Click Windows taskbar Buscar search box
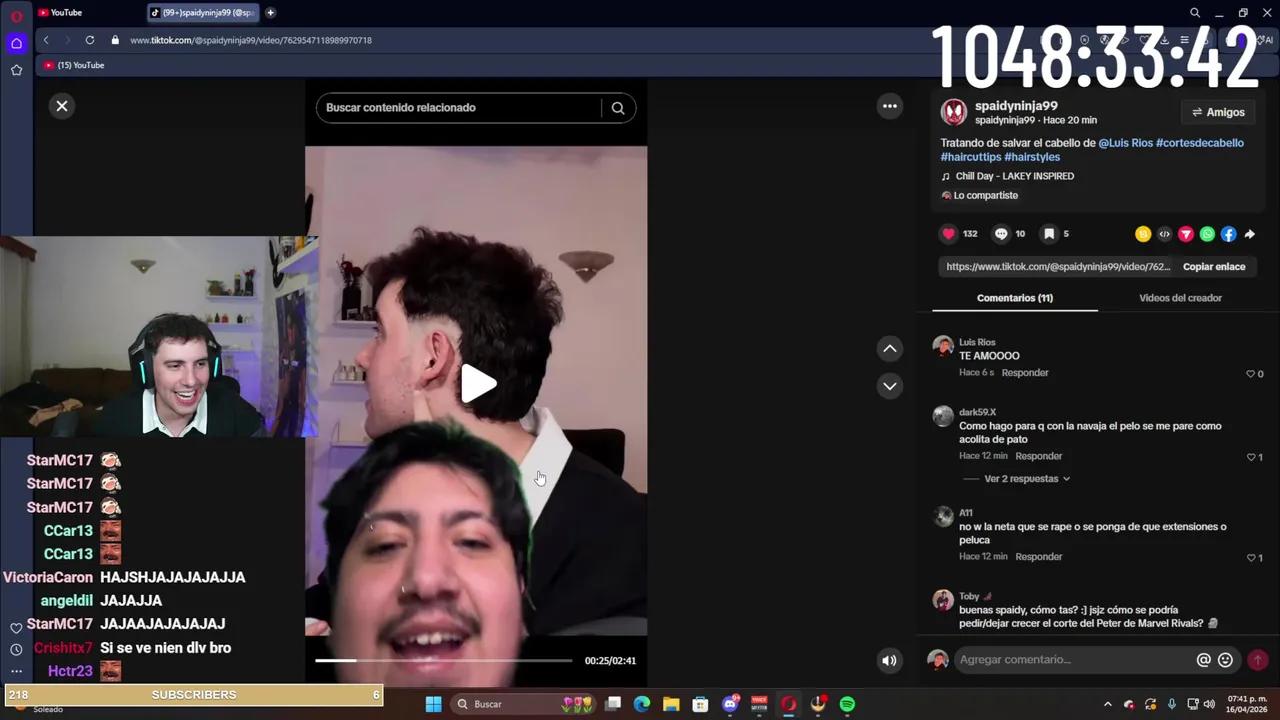This screenshot has width=1280, height=720. pos(524,704)
